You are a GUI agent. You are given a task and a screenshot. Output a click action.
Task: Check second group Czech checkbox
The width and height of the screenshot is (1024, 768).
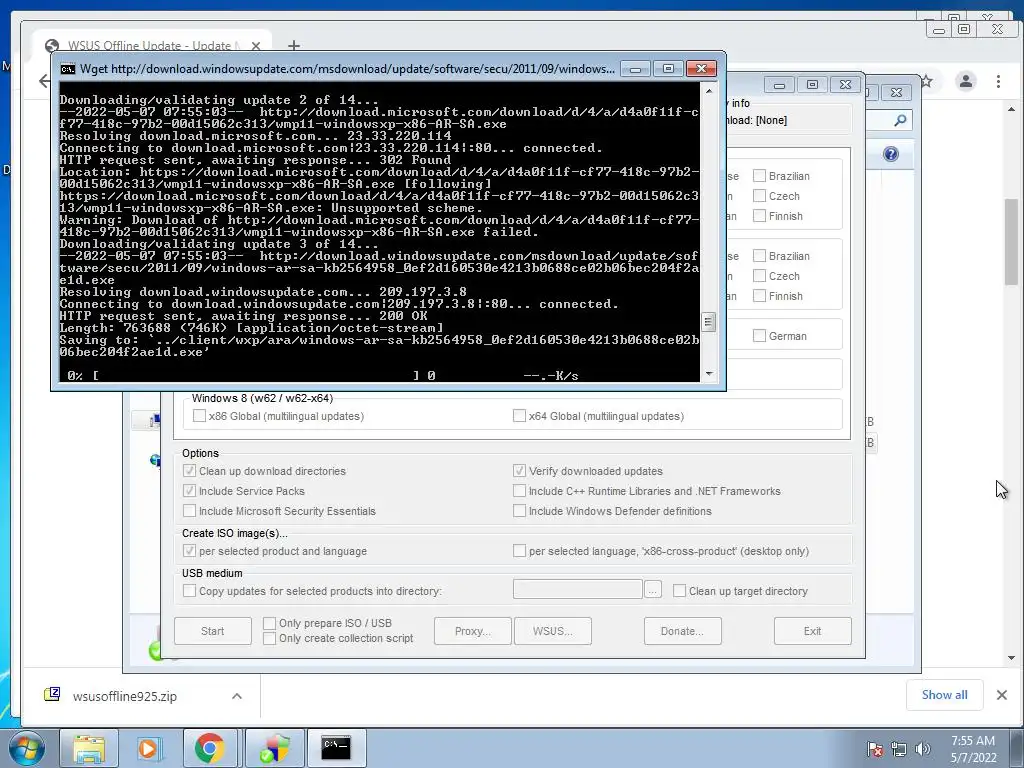point(759,276)
